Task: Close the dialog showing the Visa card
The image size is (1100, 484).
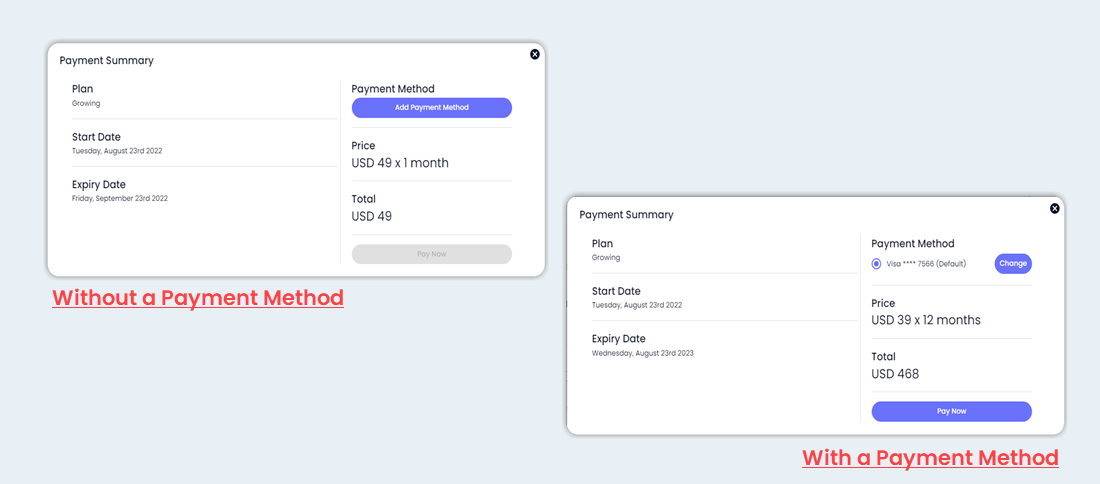Action: click(1054, 208)
